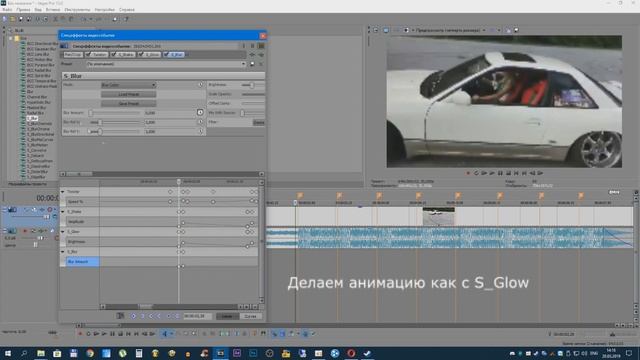The image size is (640, 360).
Task: Open the S_Blur Mode dropdown
Action: click(129, 85)
